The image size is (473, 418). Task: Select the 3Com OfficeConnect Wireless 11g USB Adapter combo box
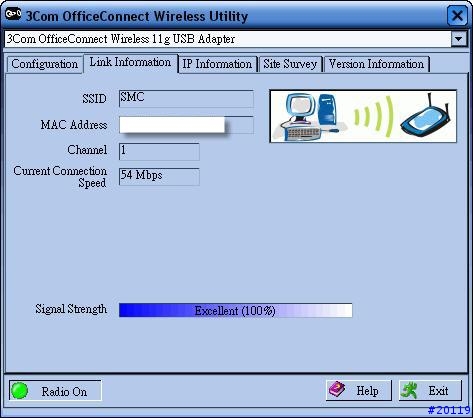coord(236,39)
